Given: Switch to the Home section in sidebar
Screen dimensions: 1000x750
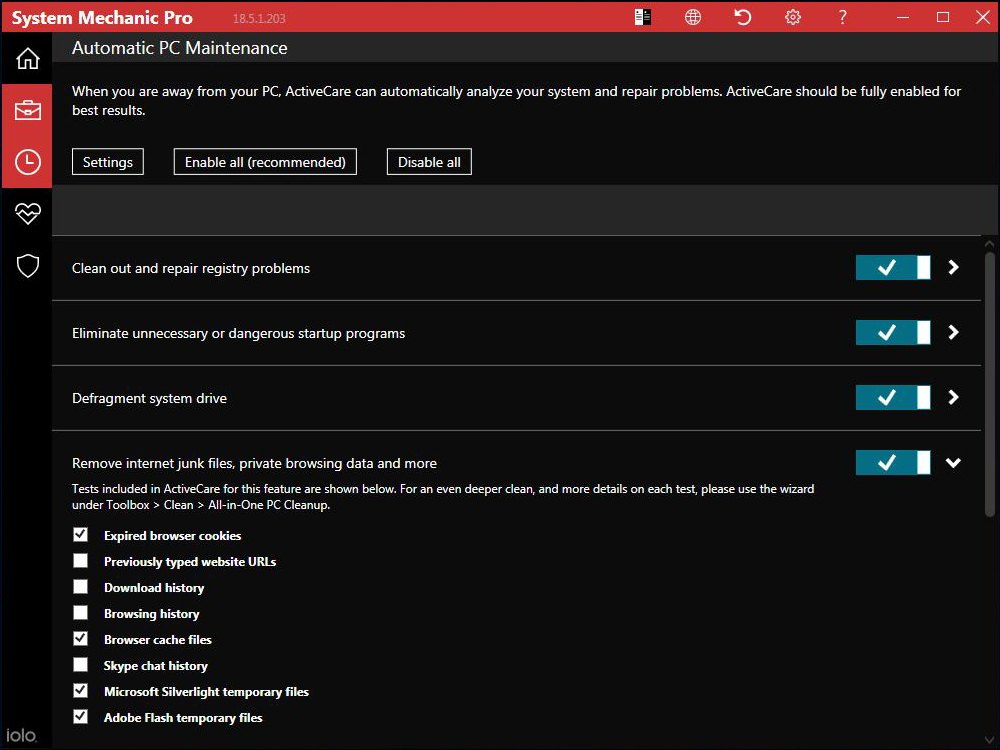Looking at the screenshot, I should 26,58.
